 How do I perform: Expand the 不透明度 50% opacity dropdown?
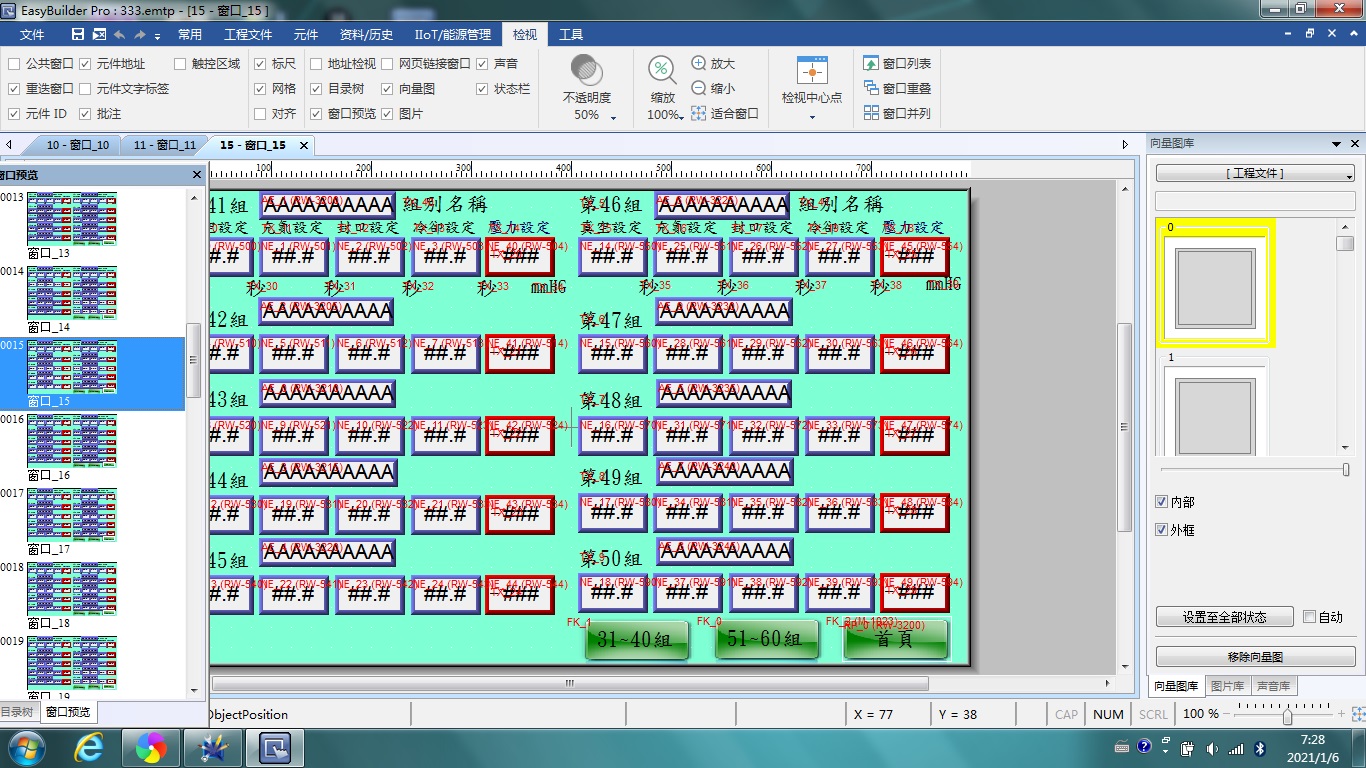tap(613, 117)
